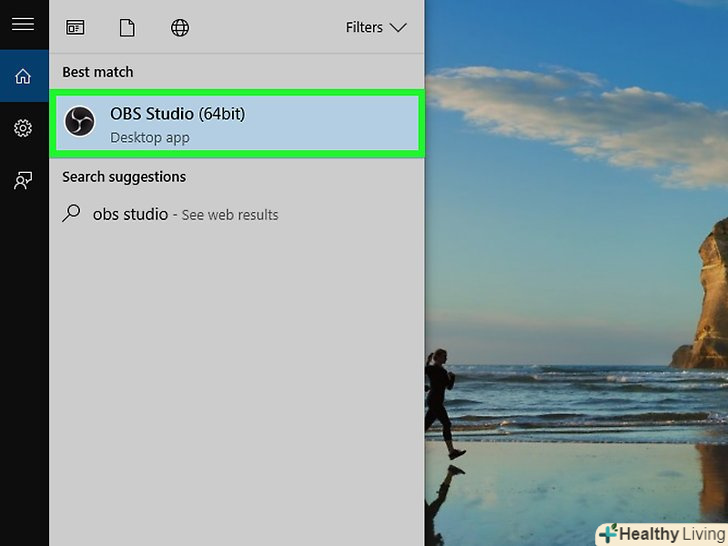
Task: Click 'See web results' text
Action: 230,215
